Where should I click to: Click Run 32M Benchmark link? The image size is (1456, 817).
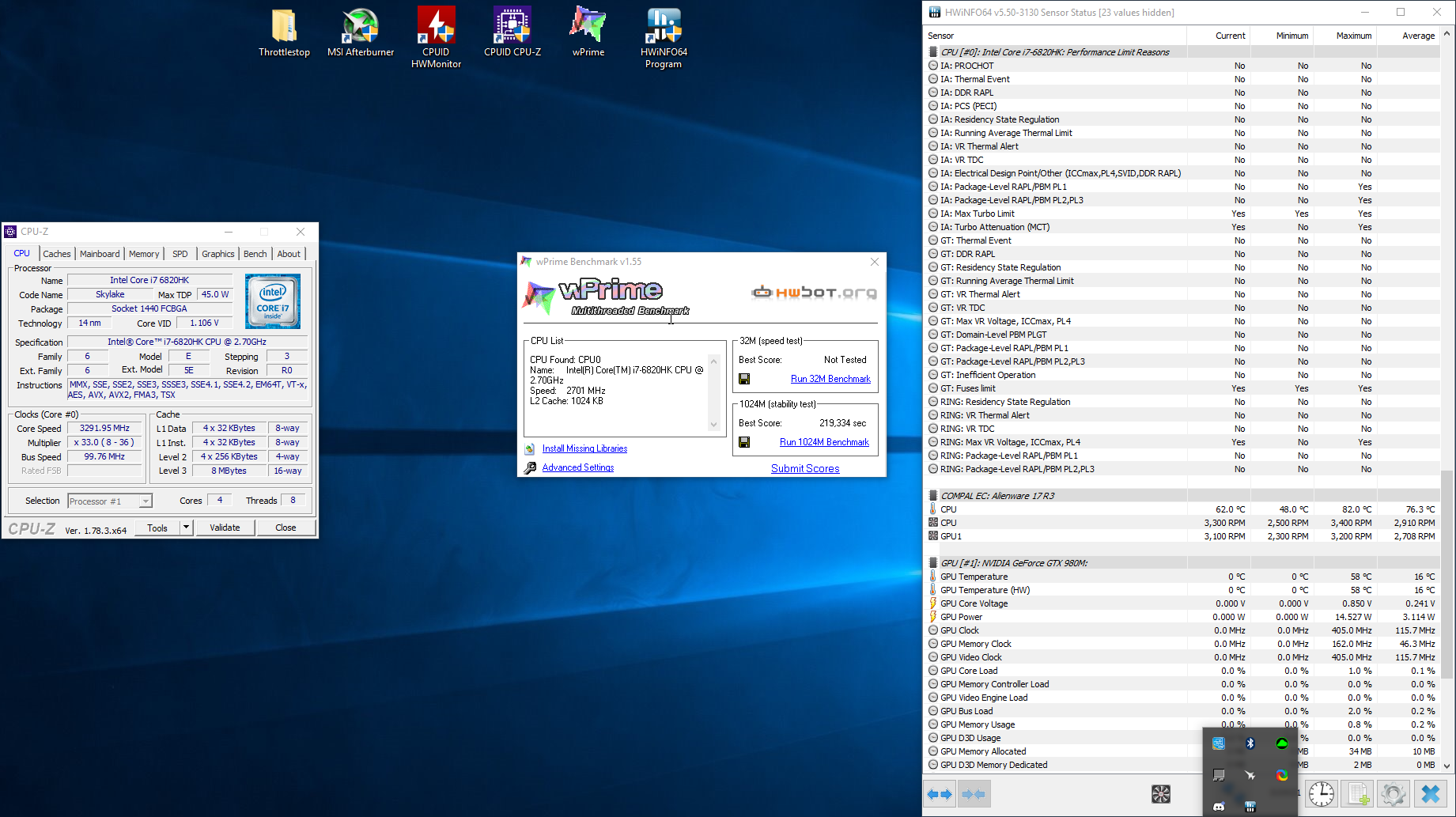(830, 379)
